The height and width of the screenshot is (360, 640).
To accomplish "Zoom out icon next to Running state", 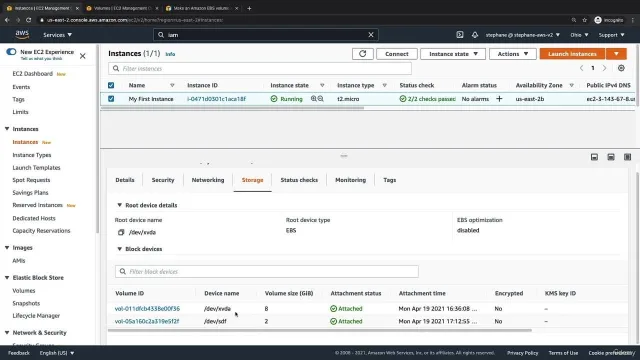I will coord(320,99).
